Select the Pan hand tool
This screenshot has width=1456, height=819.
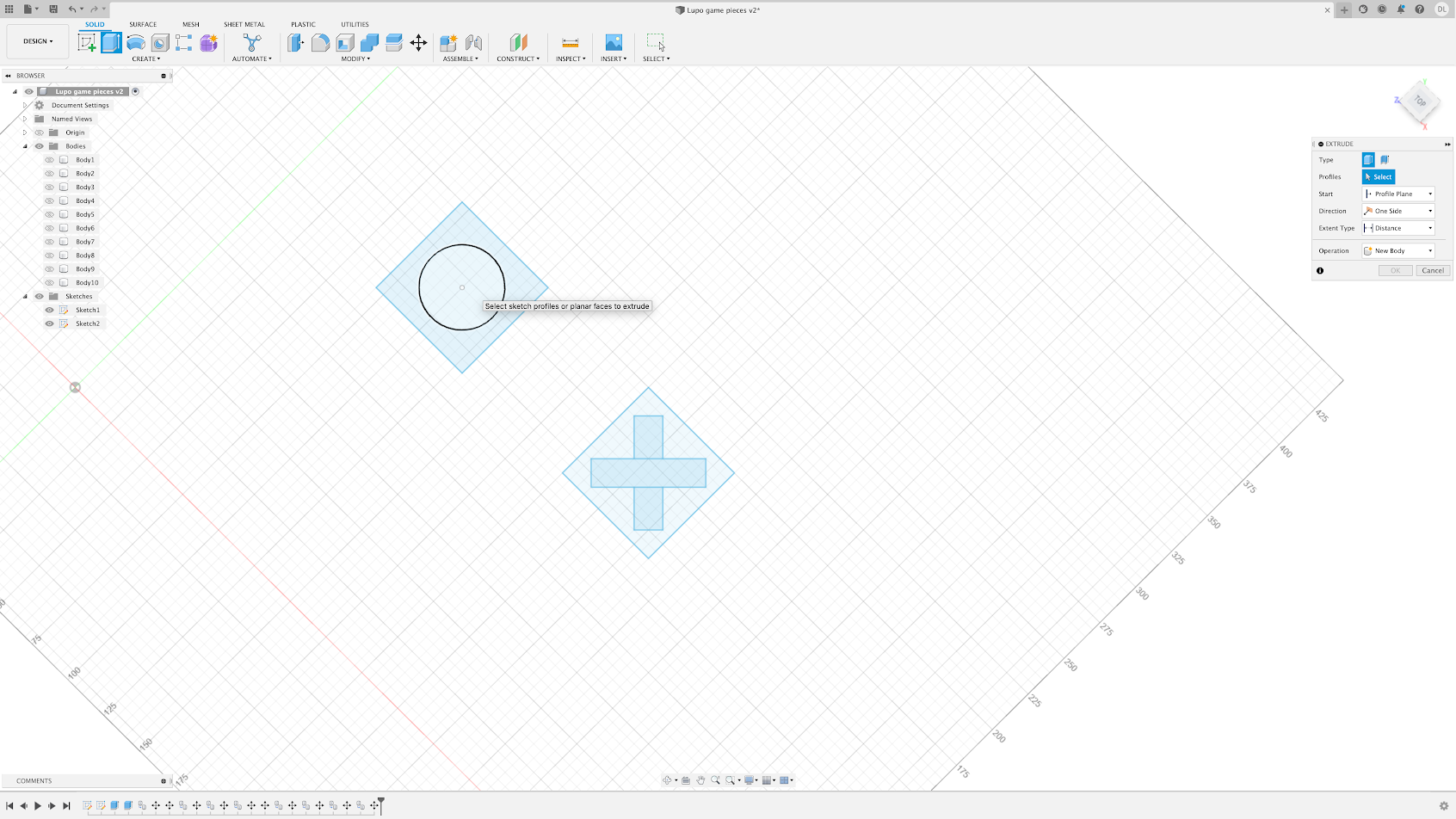pyautogui.click(x=700, y=780)
